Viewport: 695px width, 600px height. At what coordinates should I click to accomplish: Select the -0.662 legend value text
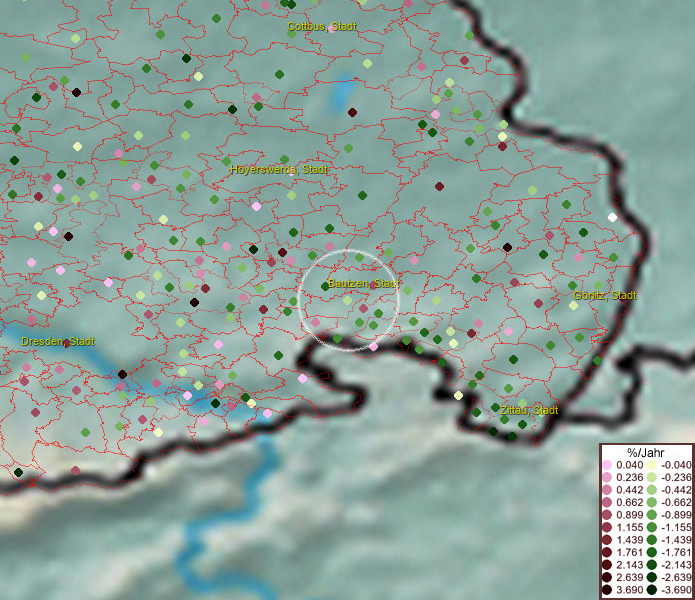pyautogui.click(x=674, y=500)
